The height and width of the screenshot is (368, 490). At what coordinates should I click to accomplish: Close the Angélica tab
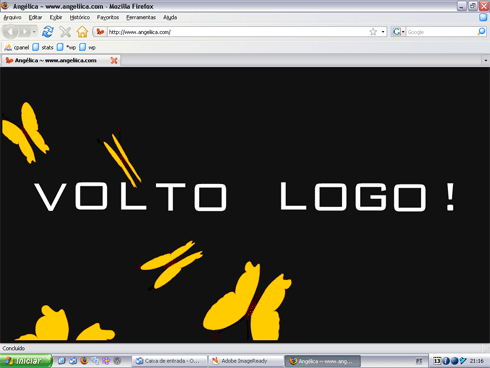(114, 60)
